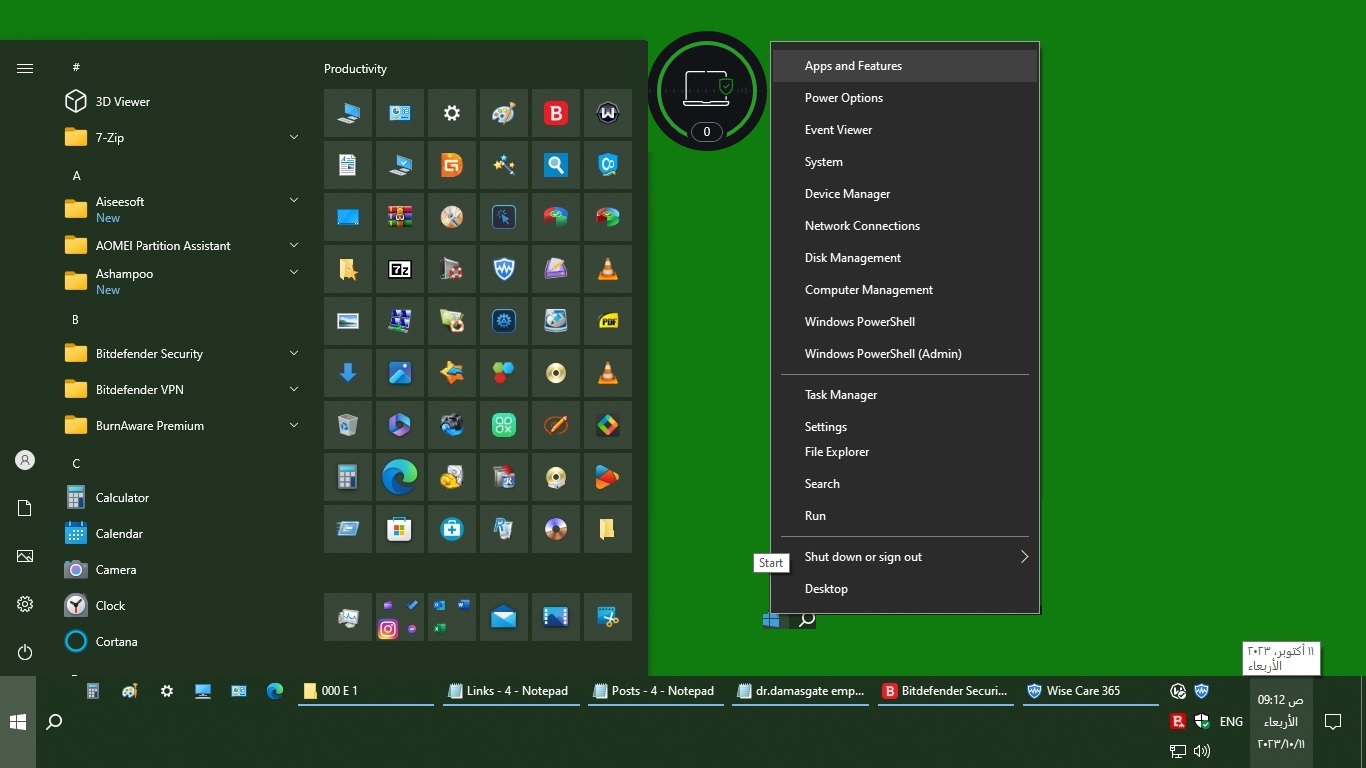
Task: Open Settings from Start sidebar gear
Action: 25,604
